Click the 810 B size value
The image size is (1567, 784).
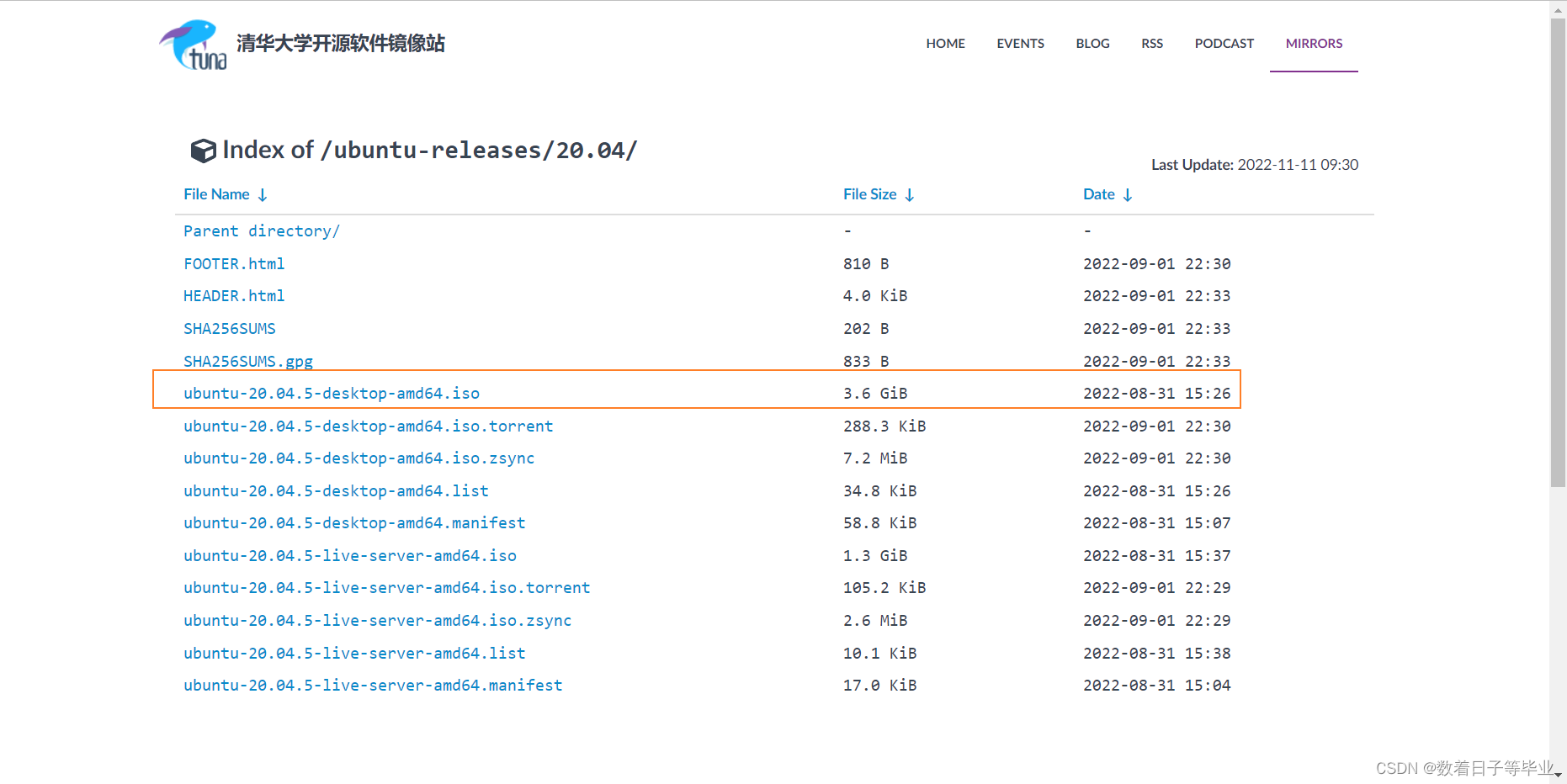point(866,264)
